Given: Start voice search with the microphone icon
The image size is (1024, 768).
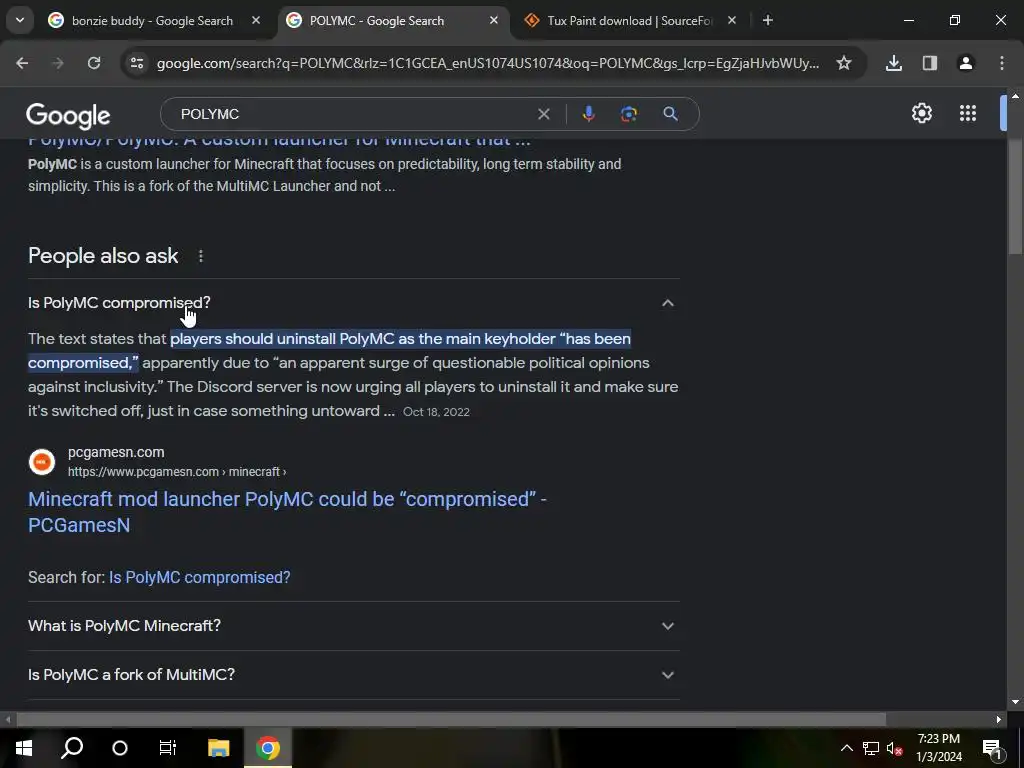Looking at the screenshot, I should click(x=588, y=114).
